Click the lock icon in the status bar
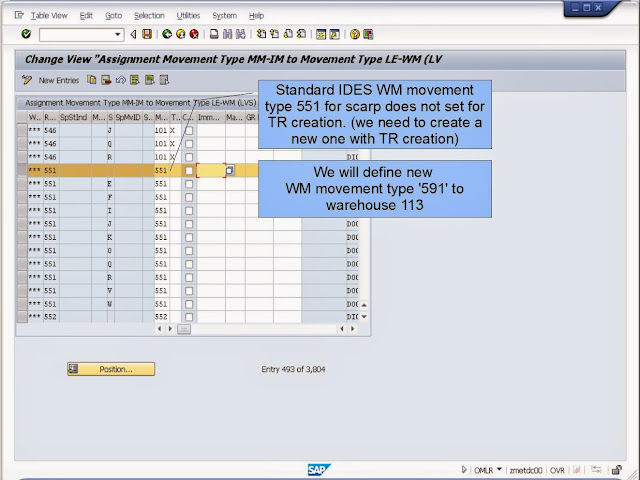The image size is (640, 480). pyautogui.click(x=617, y=470)
